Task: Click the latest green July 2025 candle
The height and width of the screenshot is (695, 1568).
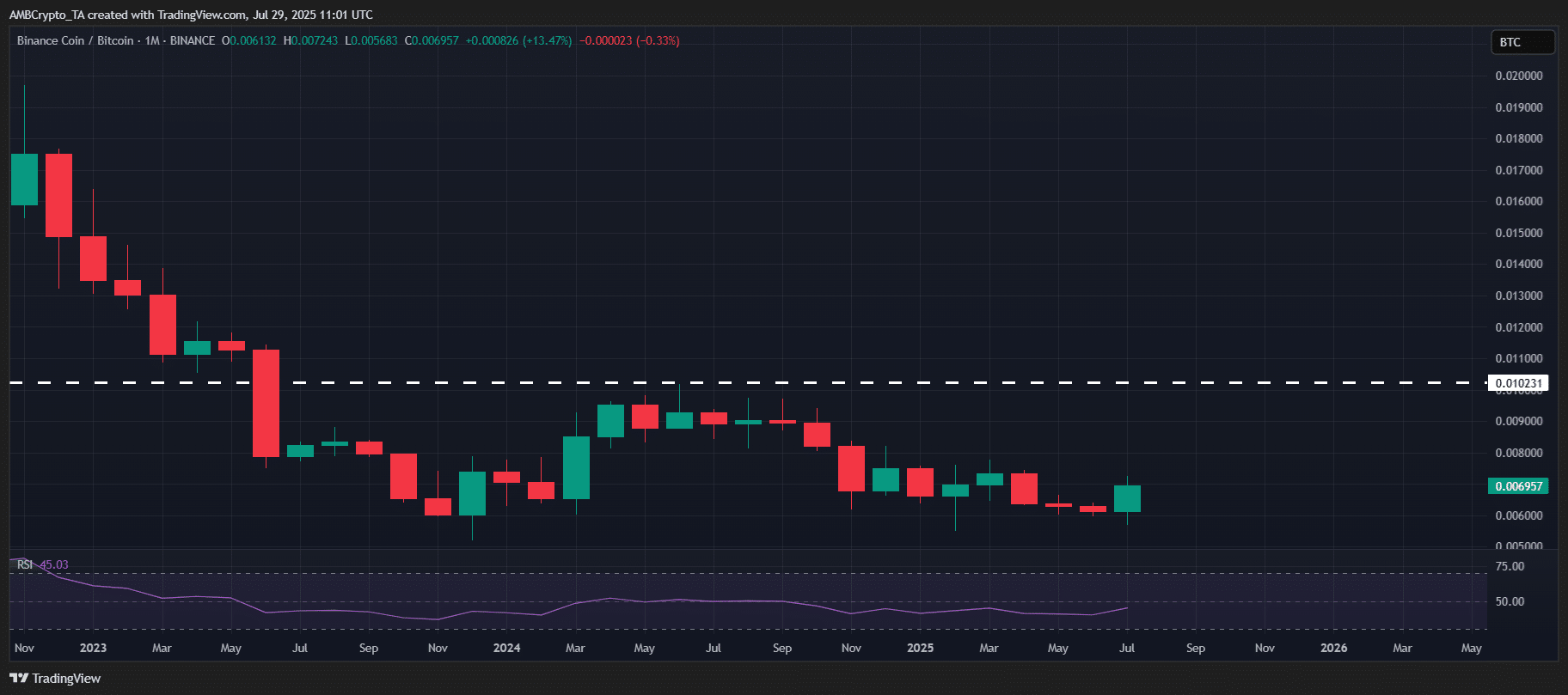Action: [1127, 499]
